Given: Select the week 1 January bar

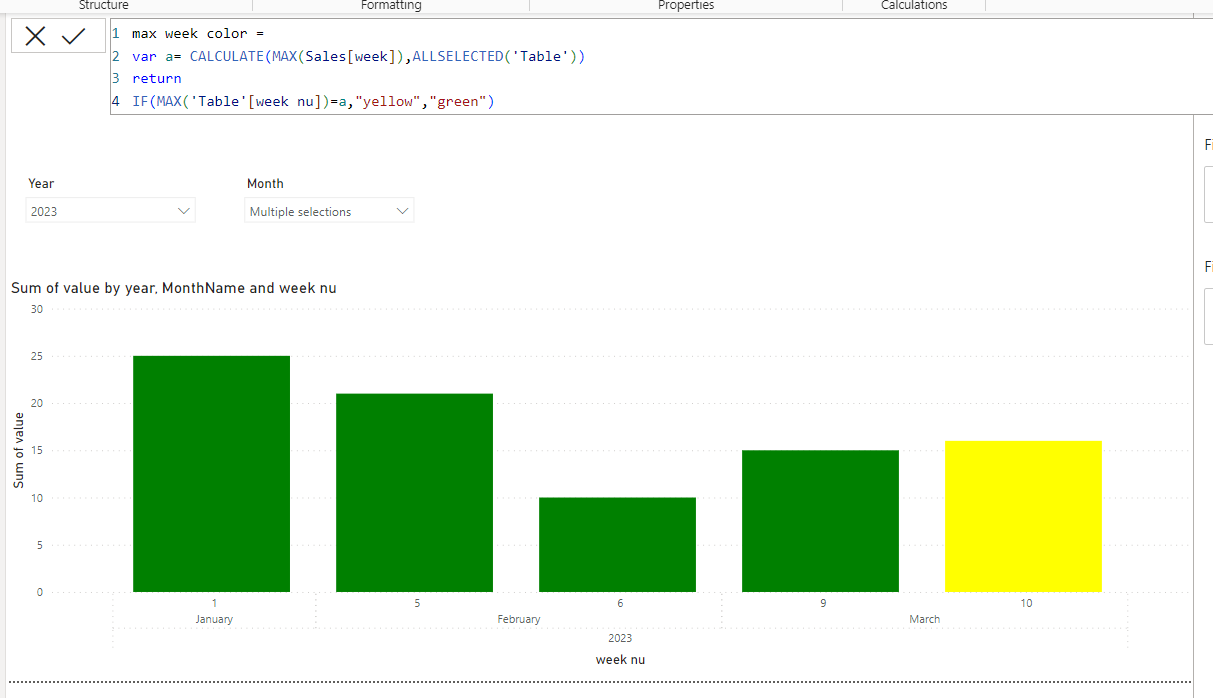Looking at the screenshot, I should click(x=211, y=474).
